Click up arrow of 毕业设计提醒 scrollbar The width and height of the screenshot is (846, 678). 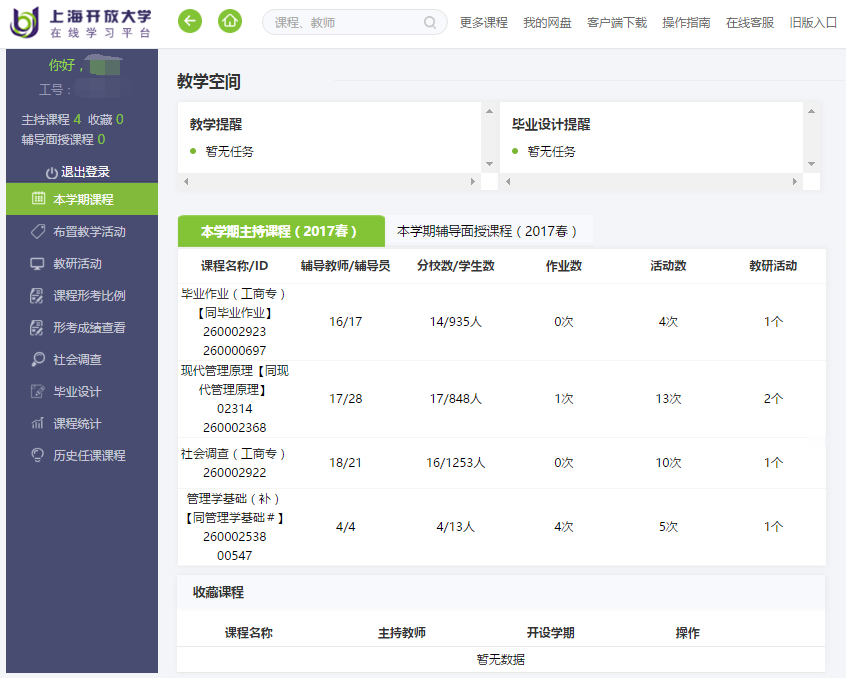pos(811,111)
